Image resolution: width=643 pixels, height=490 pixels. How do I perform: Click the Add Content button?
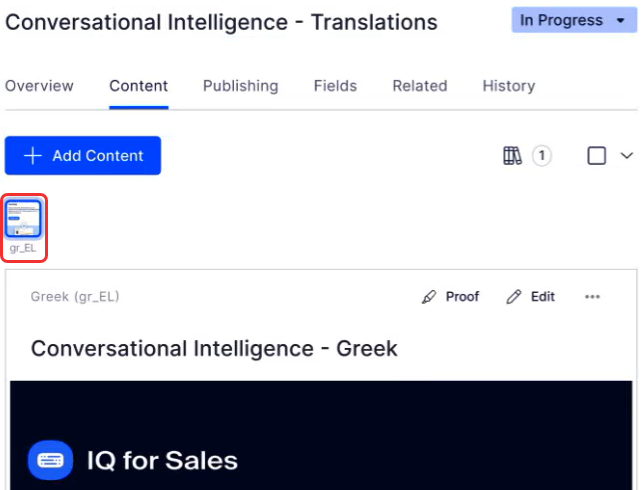83,156
